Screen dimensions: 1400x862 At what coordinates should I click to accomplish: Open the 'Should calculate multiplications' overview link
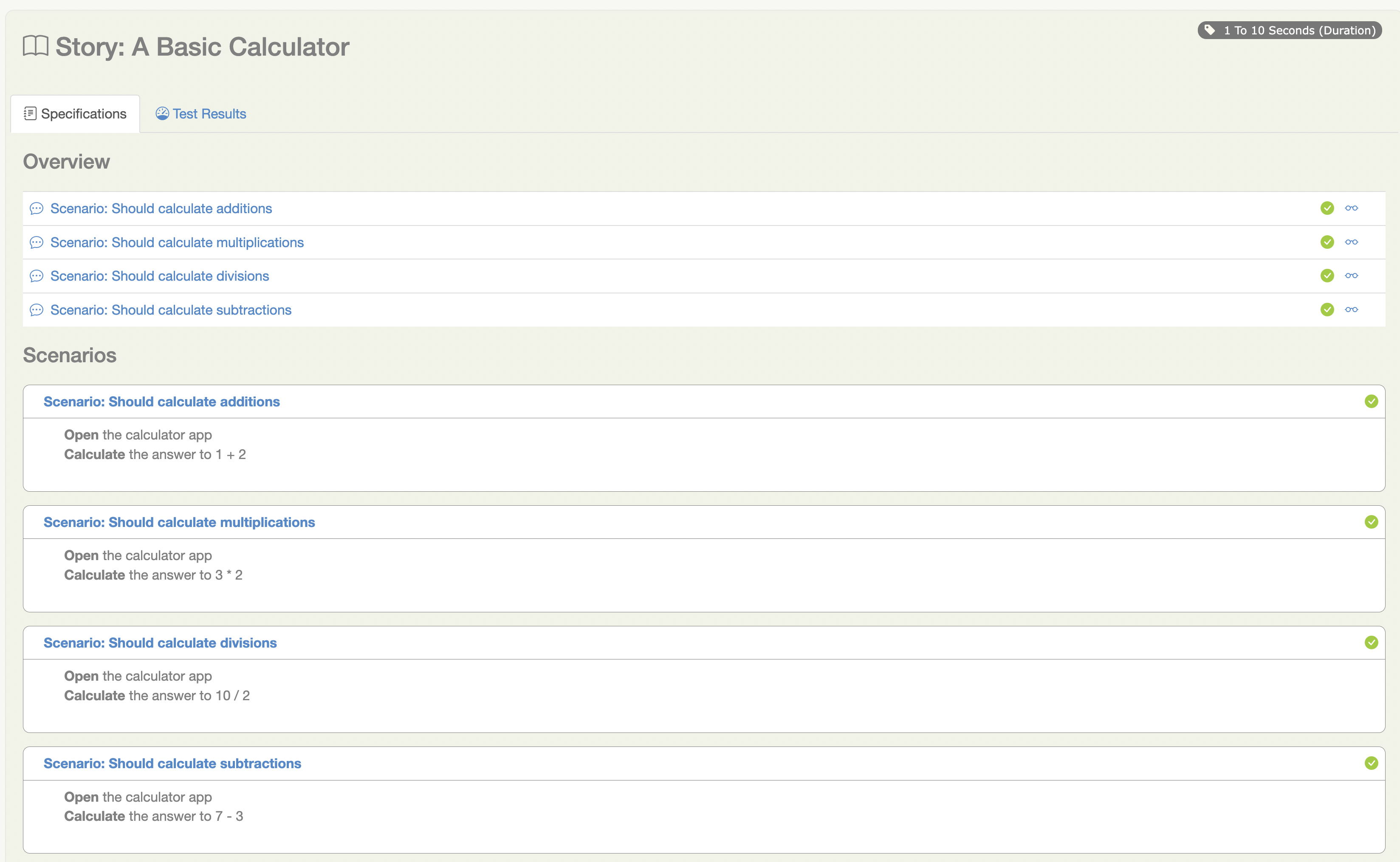[x=177, y=242]
